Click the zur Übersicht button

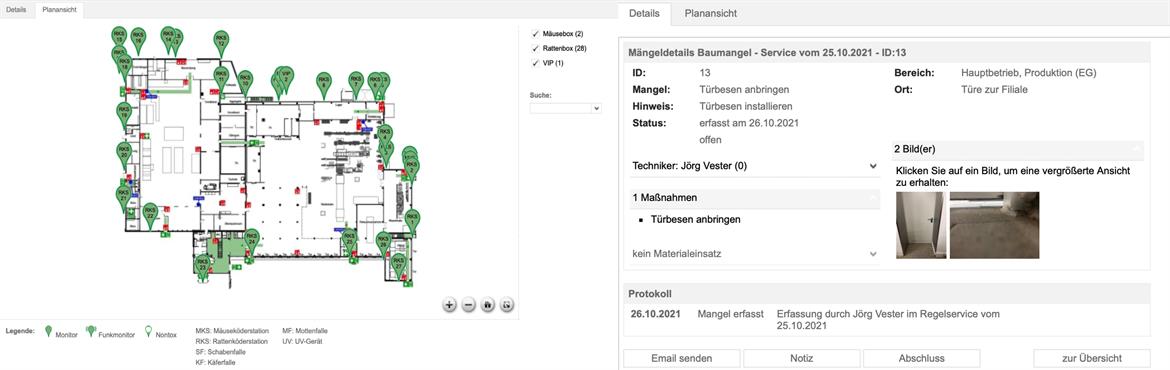tap(1092, 358)
